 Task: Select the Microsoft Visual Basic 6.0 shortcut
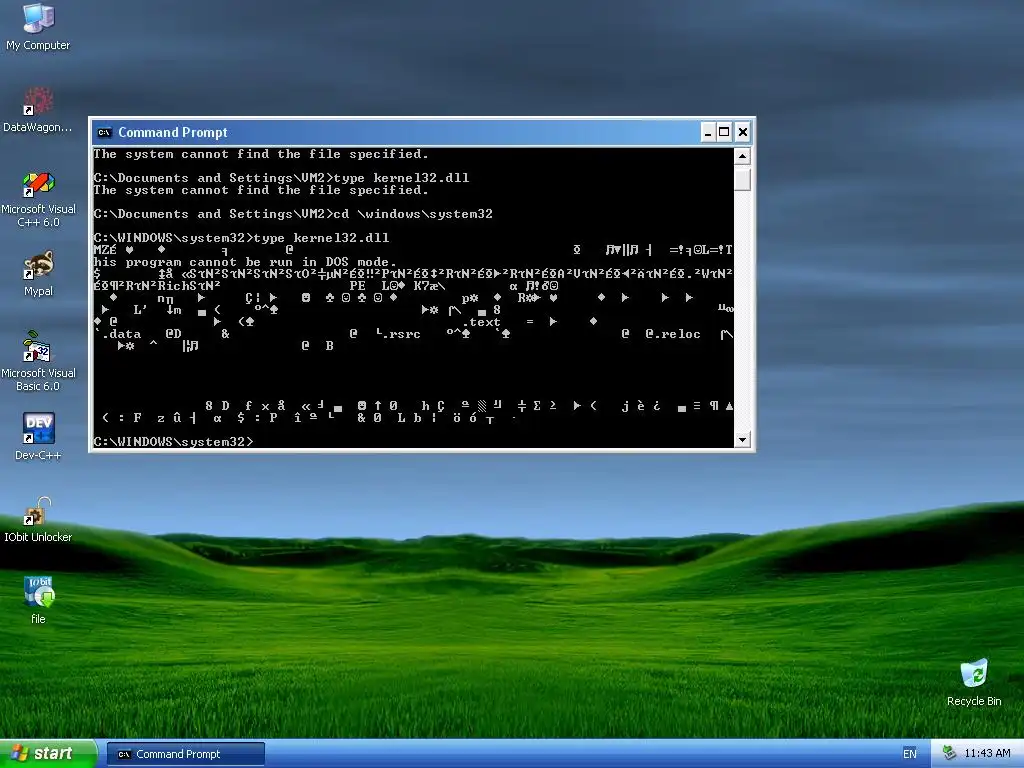(x=38, y=361)
